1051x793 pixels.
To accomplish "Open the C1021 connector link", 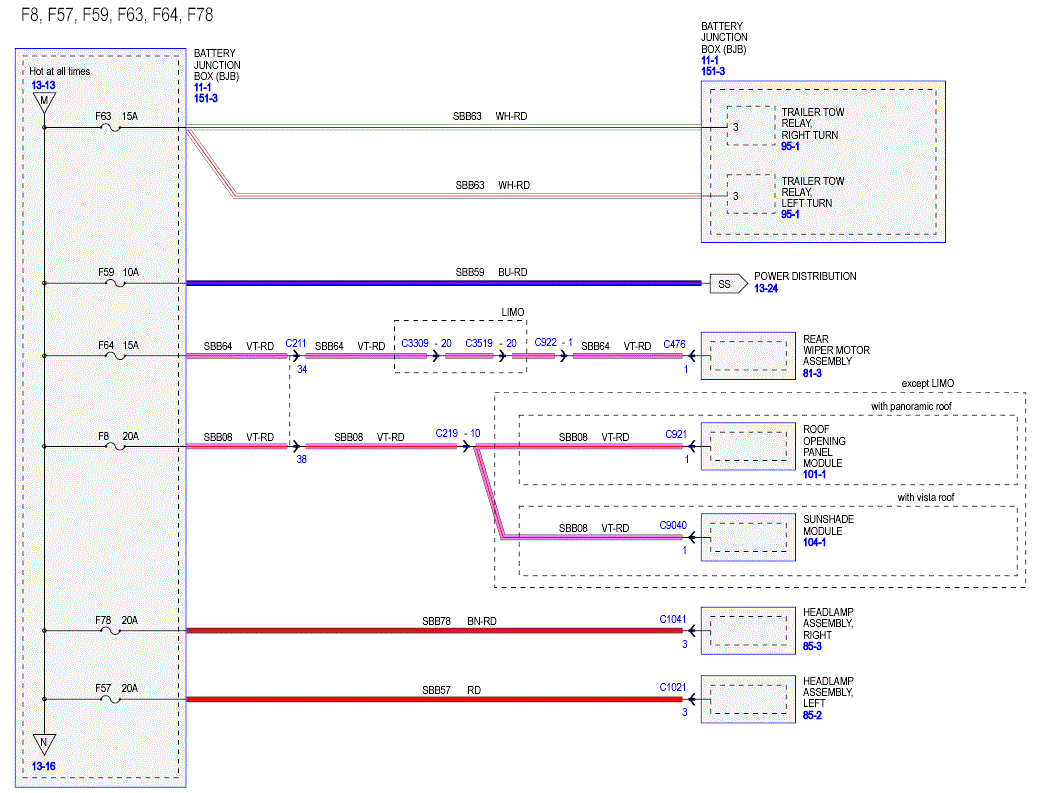I will click(673, 688).
